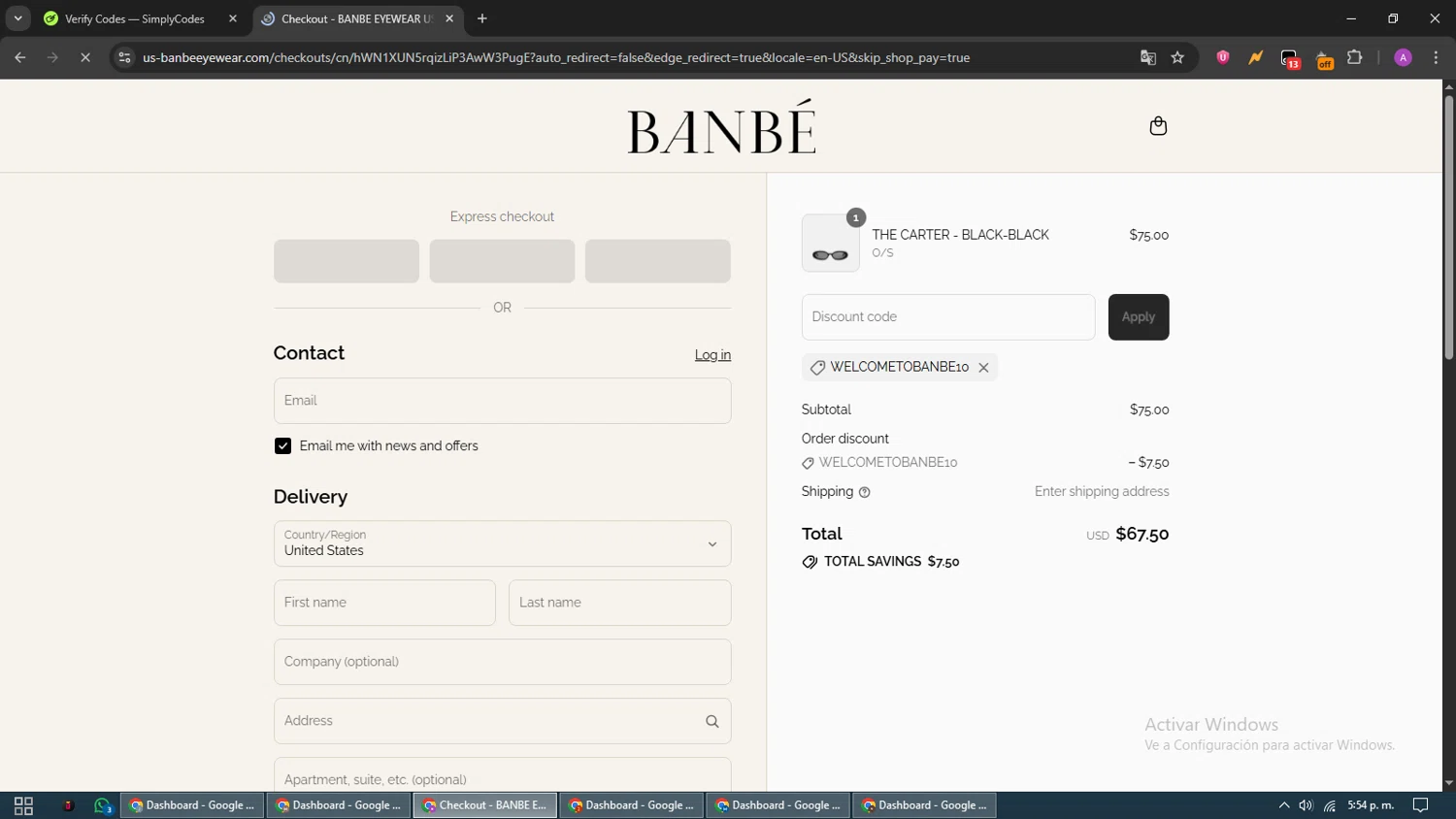
Task: Click the Log in link
Action: (x=712, y=355)
